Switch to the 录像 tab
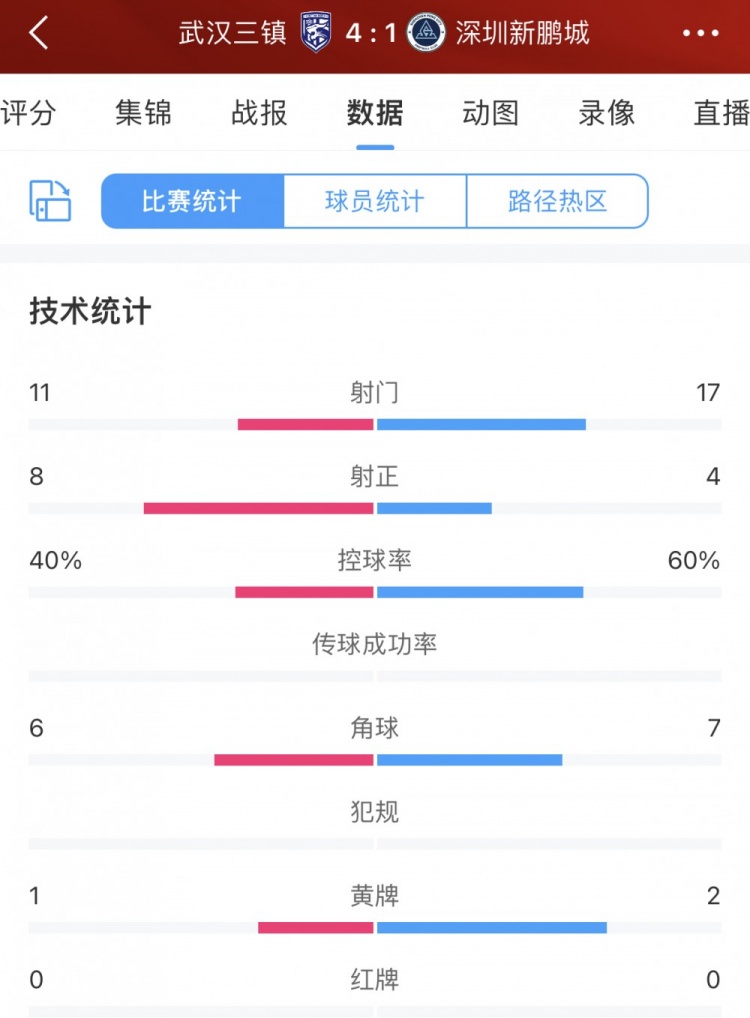Viewport: 750px width, 1018px height. click(606, 113)
